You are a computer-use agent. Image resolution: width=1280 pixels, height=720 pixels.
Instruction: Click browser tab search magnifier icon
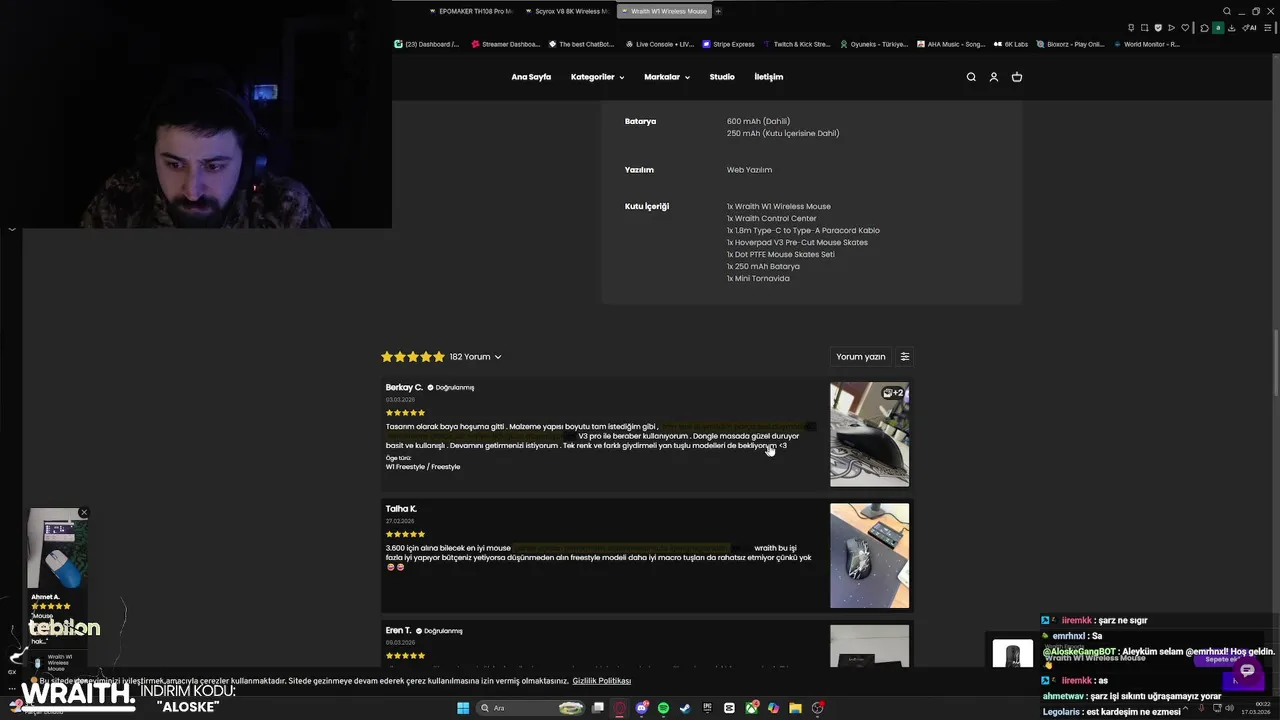(1227, 11)
